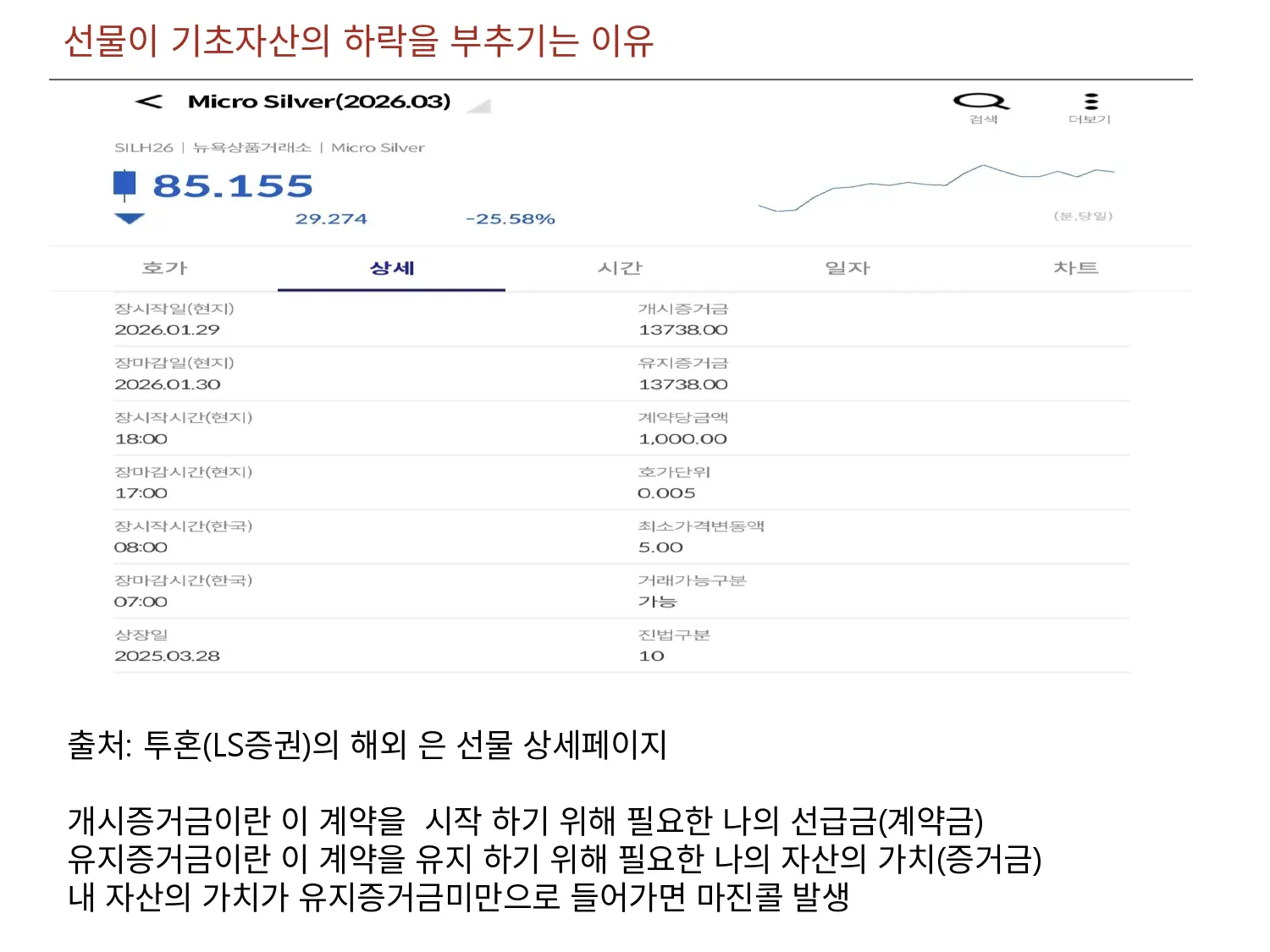Click the Micro Silver(2026.03) title

319,102
